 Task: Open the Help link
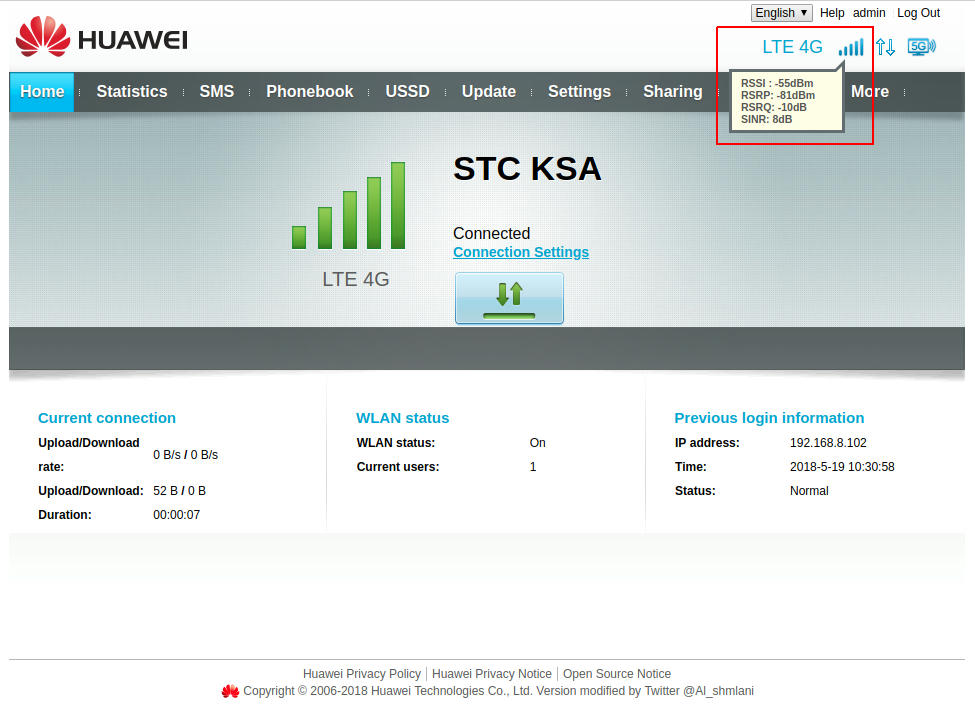(x=831, y=13)
